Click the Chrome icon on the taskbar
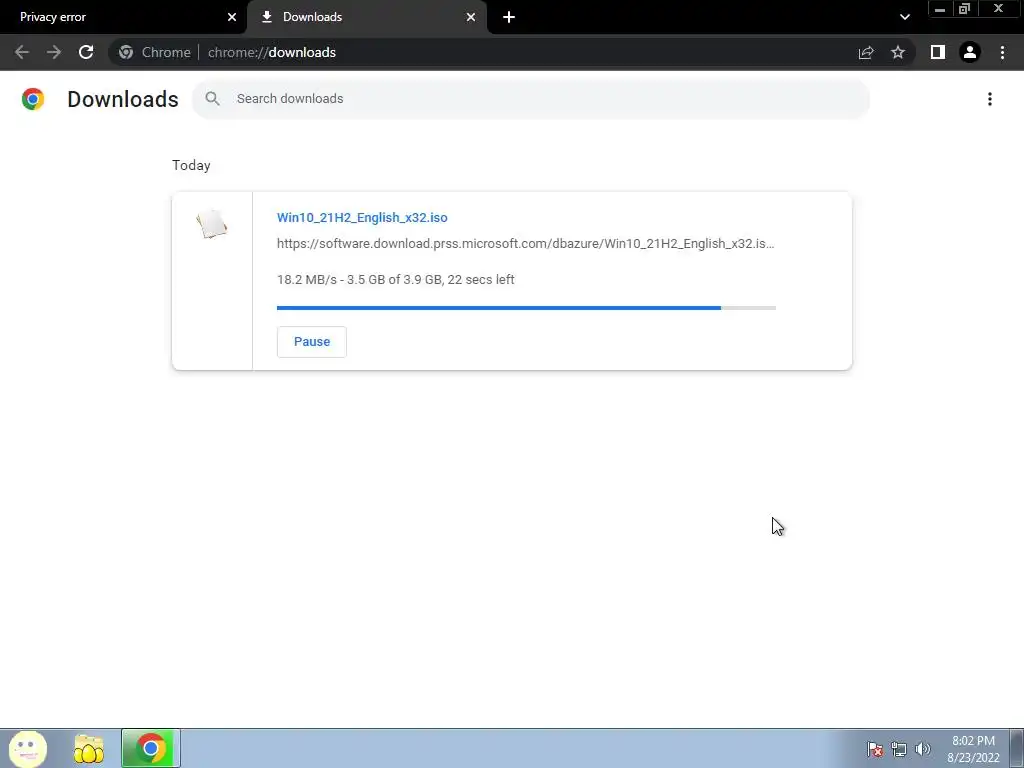 pos(151,748)
